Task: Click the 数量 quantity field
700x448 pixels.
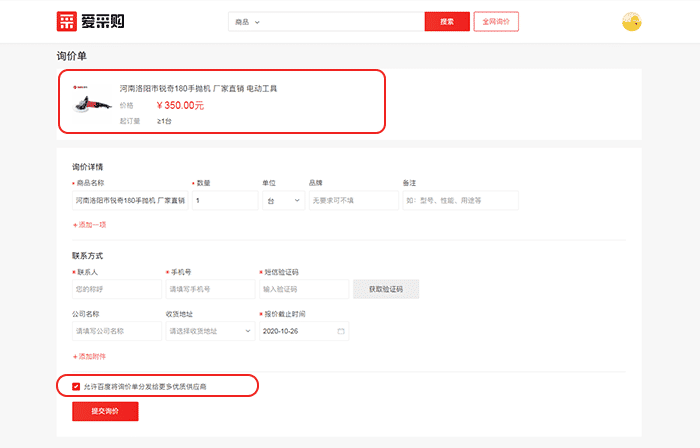Action: pyautogui.click(x=225, y=200)
